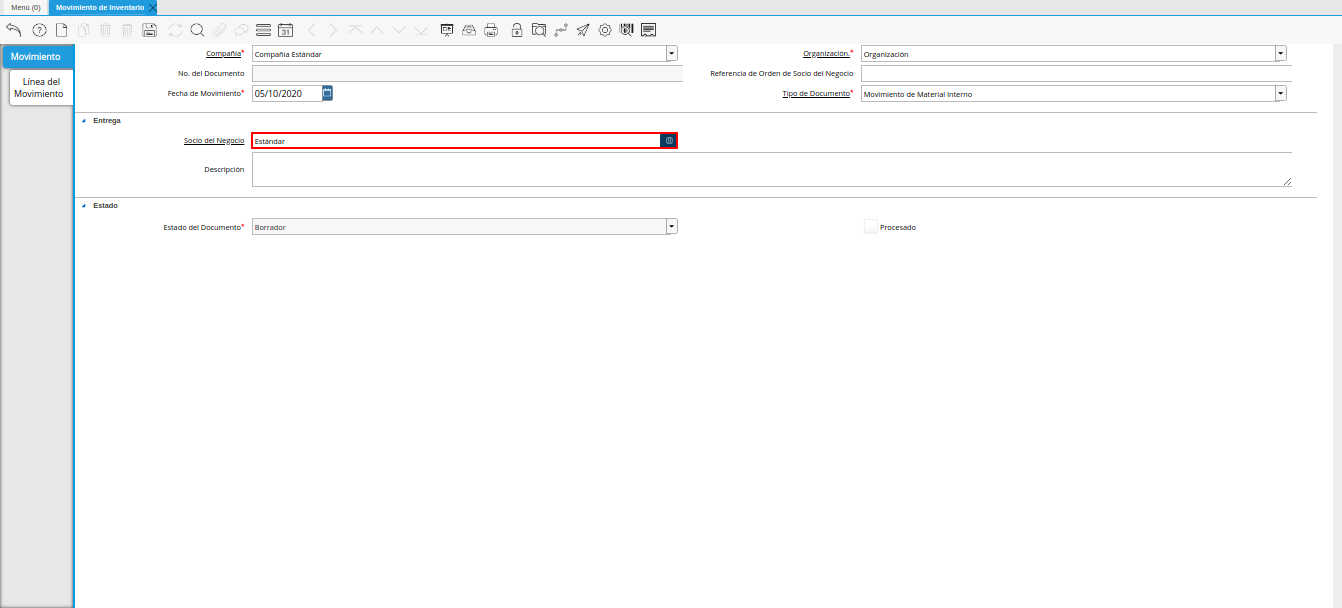This screenshot has height=608, width=1342.
Task: Open record search magnifier icon
Action: [x=197, y=30]
